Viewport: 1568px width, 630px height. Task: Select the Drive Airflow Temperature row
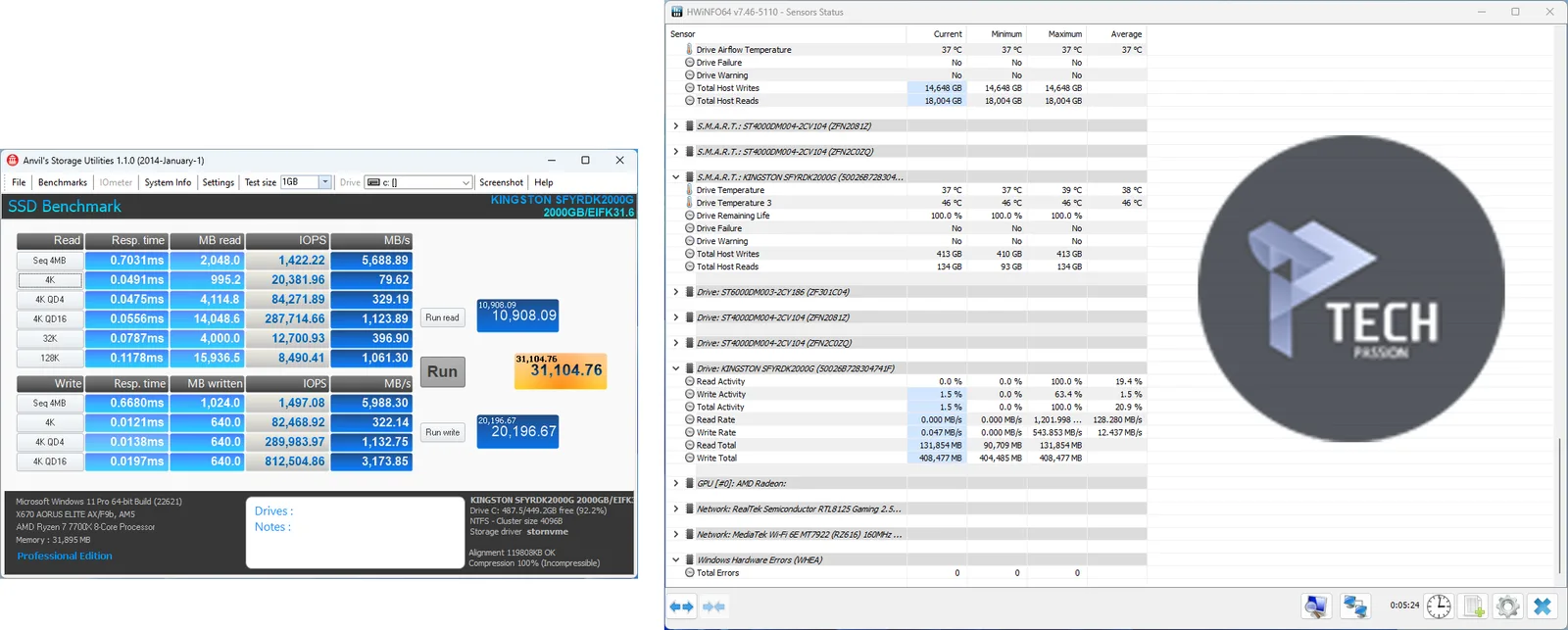point(906,50)
